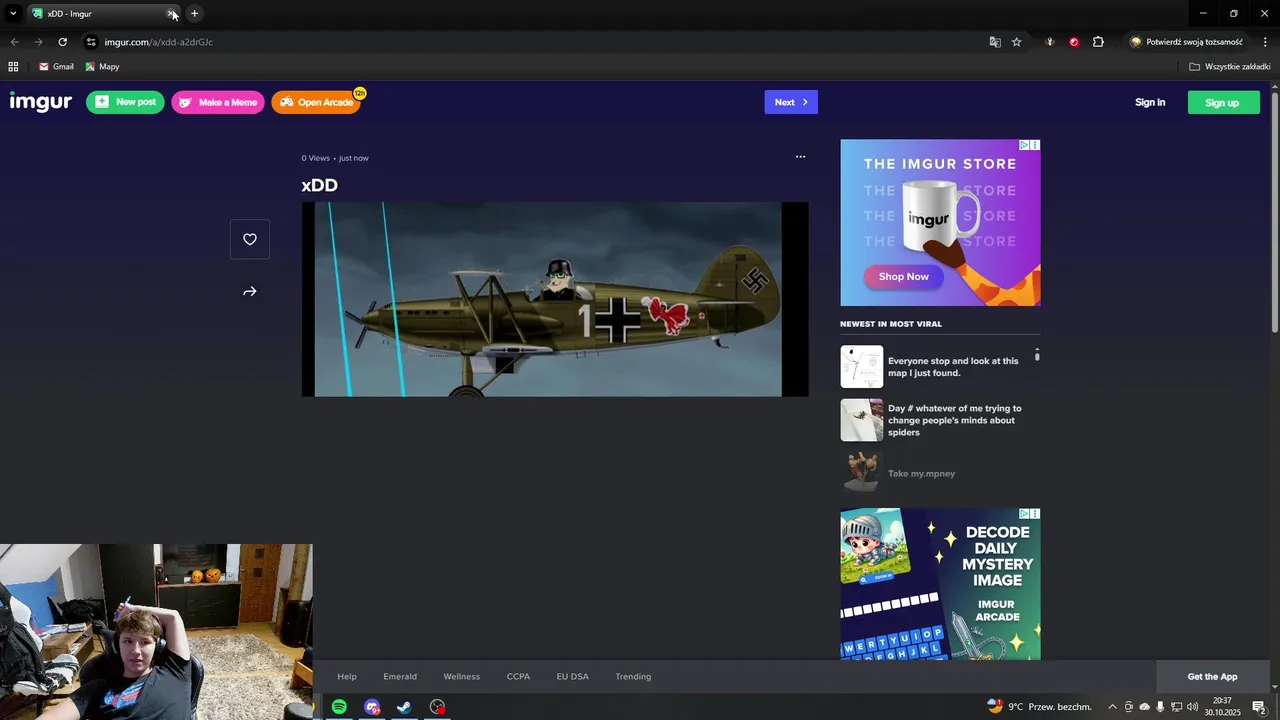Open the 'Wszystkie zakładki' folder

1230,67
